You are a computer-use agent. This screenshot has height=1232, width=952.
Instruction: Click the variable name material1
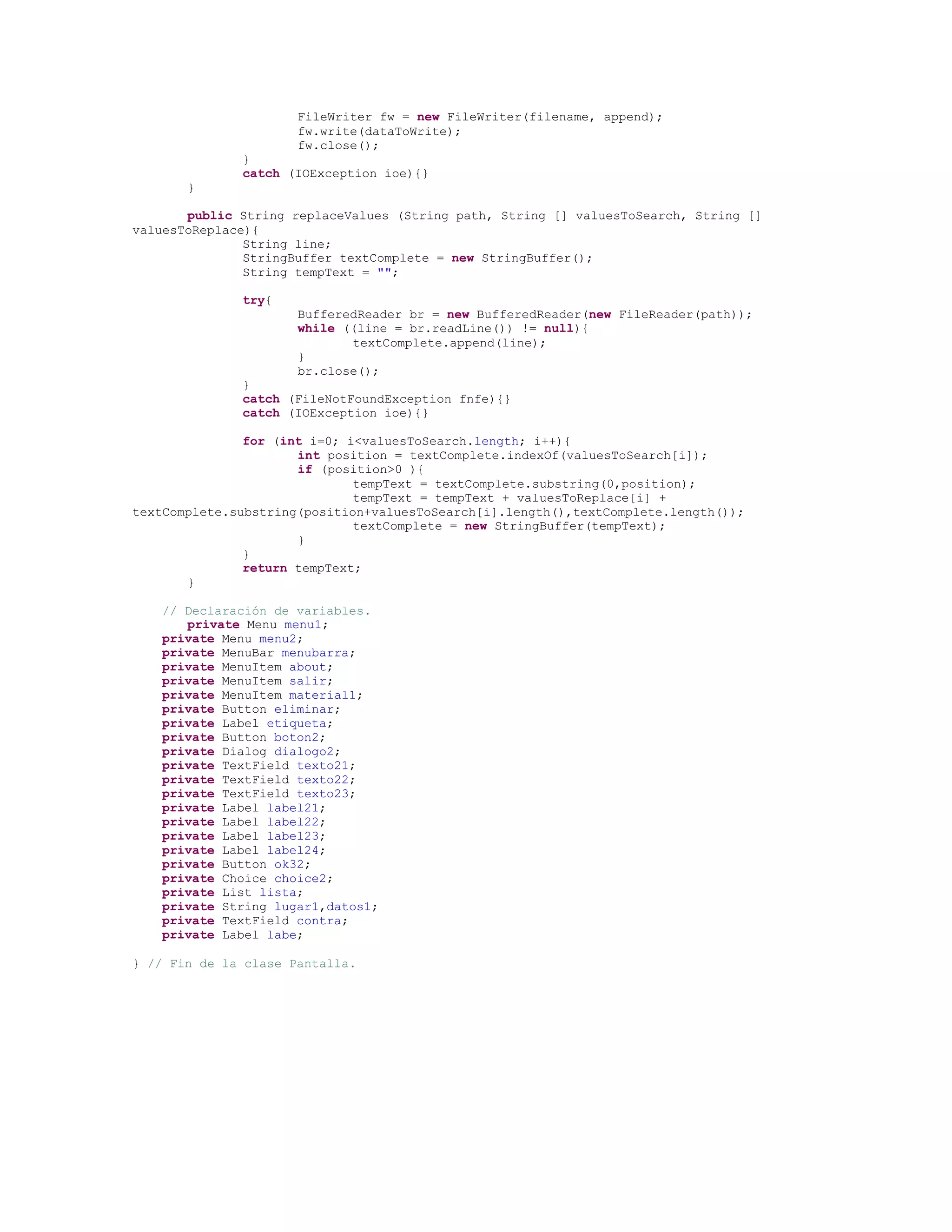click(x=323, y=695)
